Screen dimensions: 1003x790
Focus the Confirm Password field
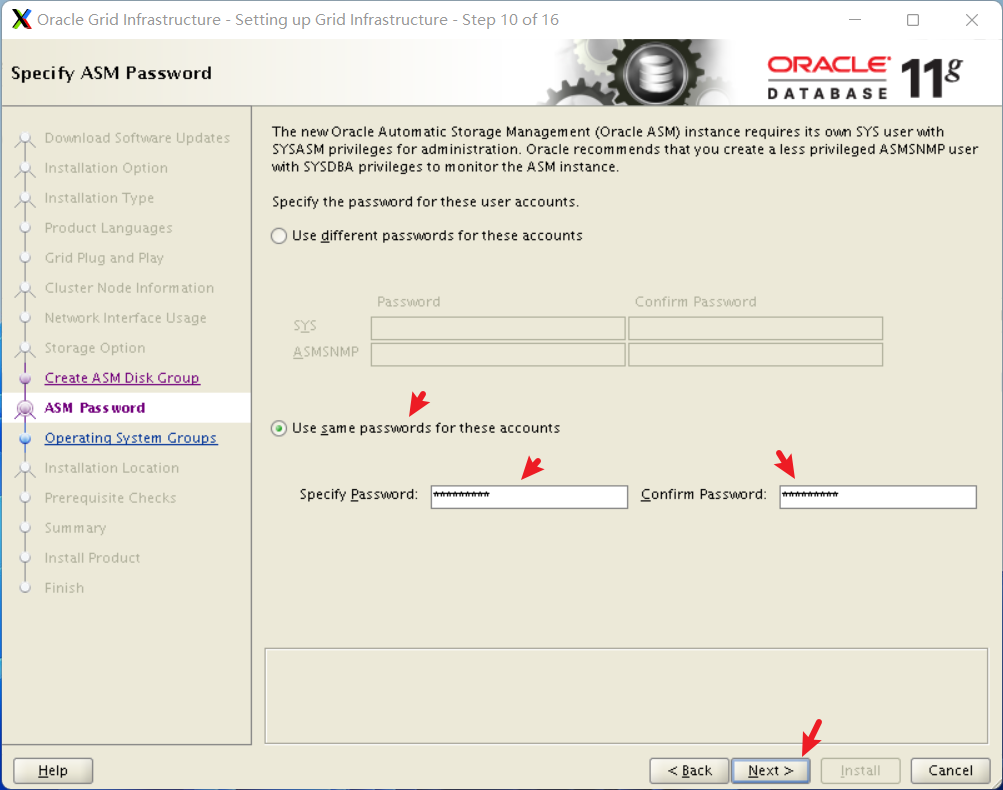[878, 496]
